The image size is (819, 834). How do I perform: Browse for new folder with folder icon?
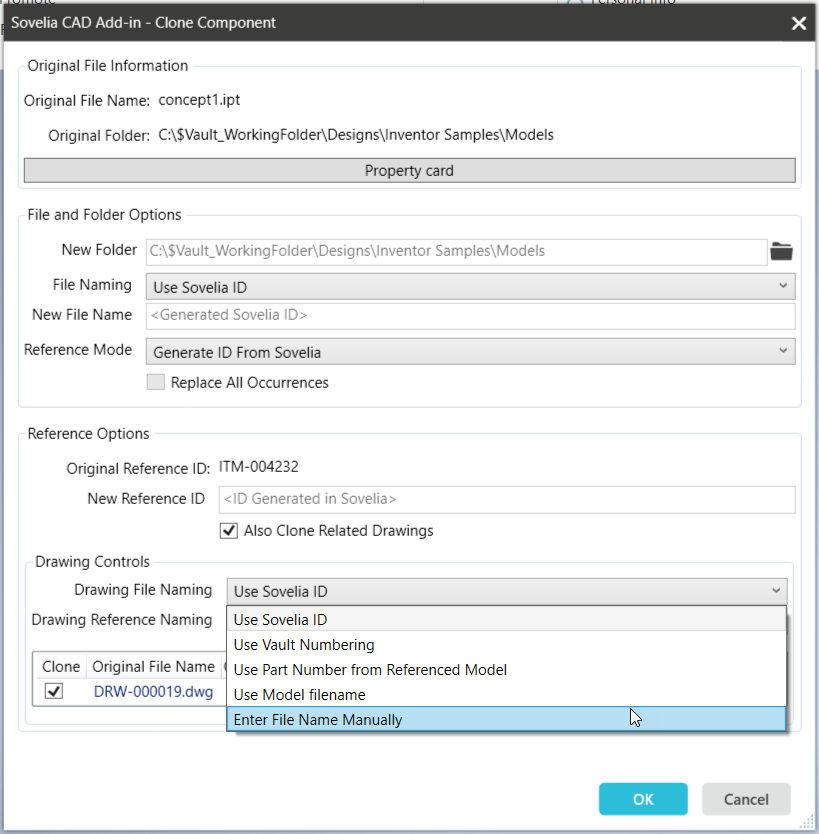click(781, 251)
